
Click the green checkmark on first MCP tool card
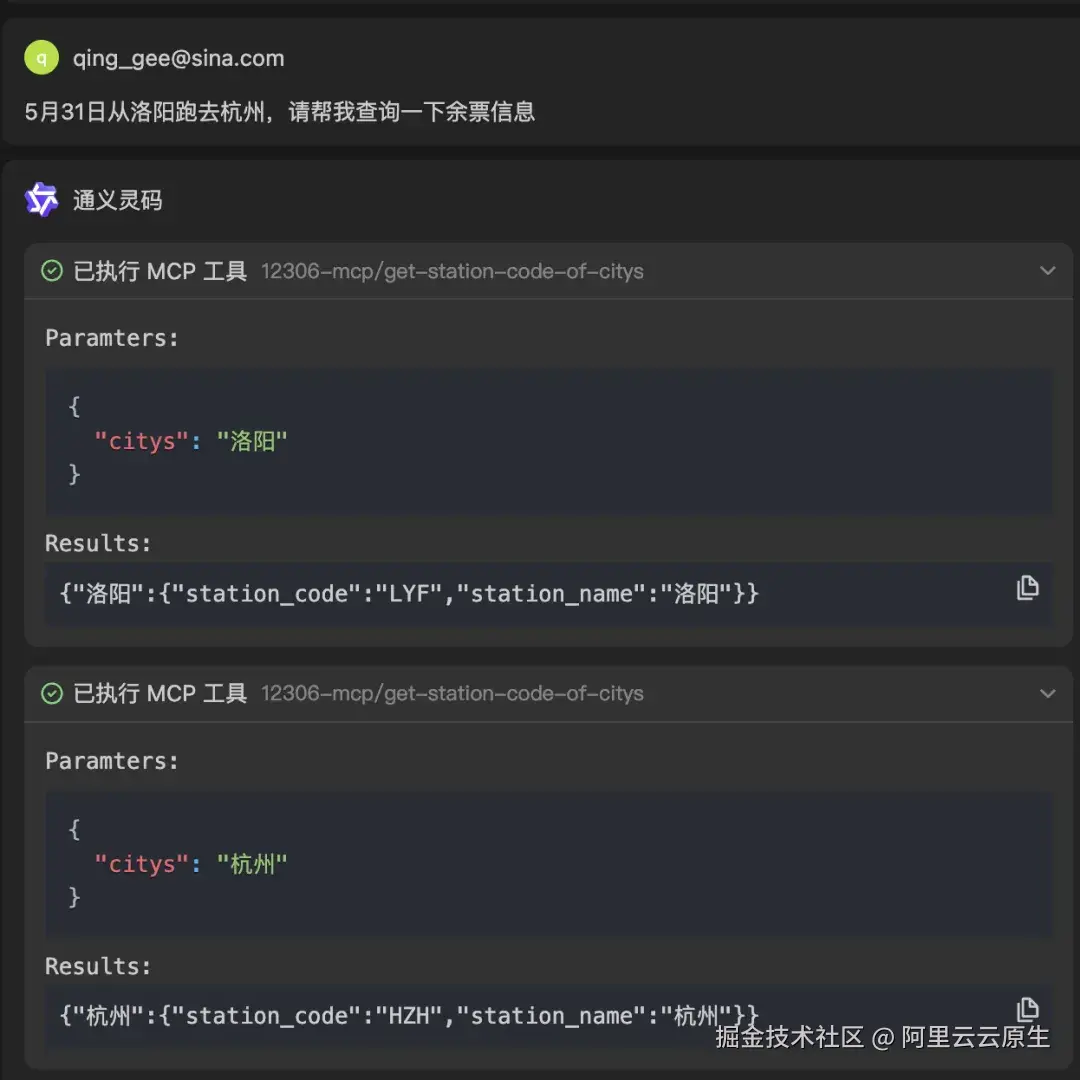click(51, 270)
